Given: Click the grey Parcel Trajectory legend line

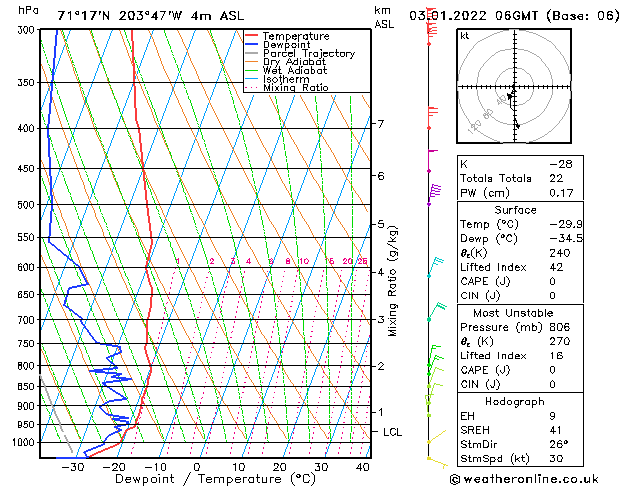Looking at the screenshot, I should (x=251, y=53).
